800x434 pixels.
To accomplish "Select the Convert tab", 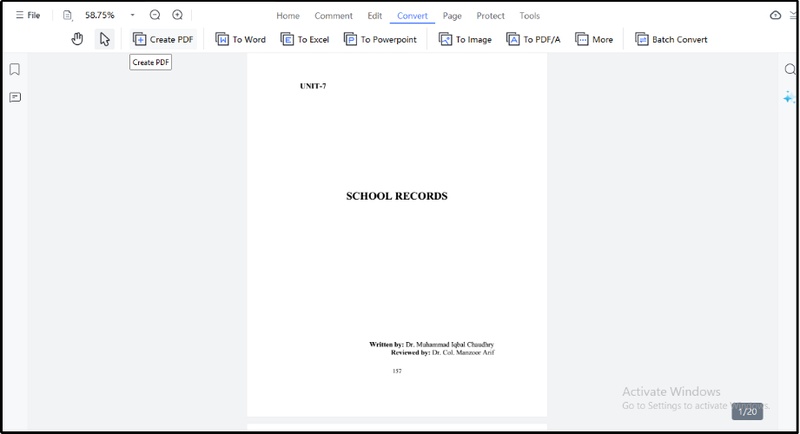I will coord(412,16).
